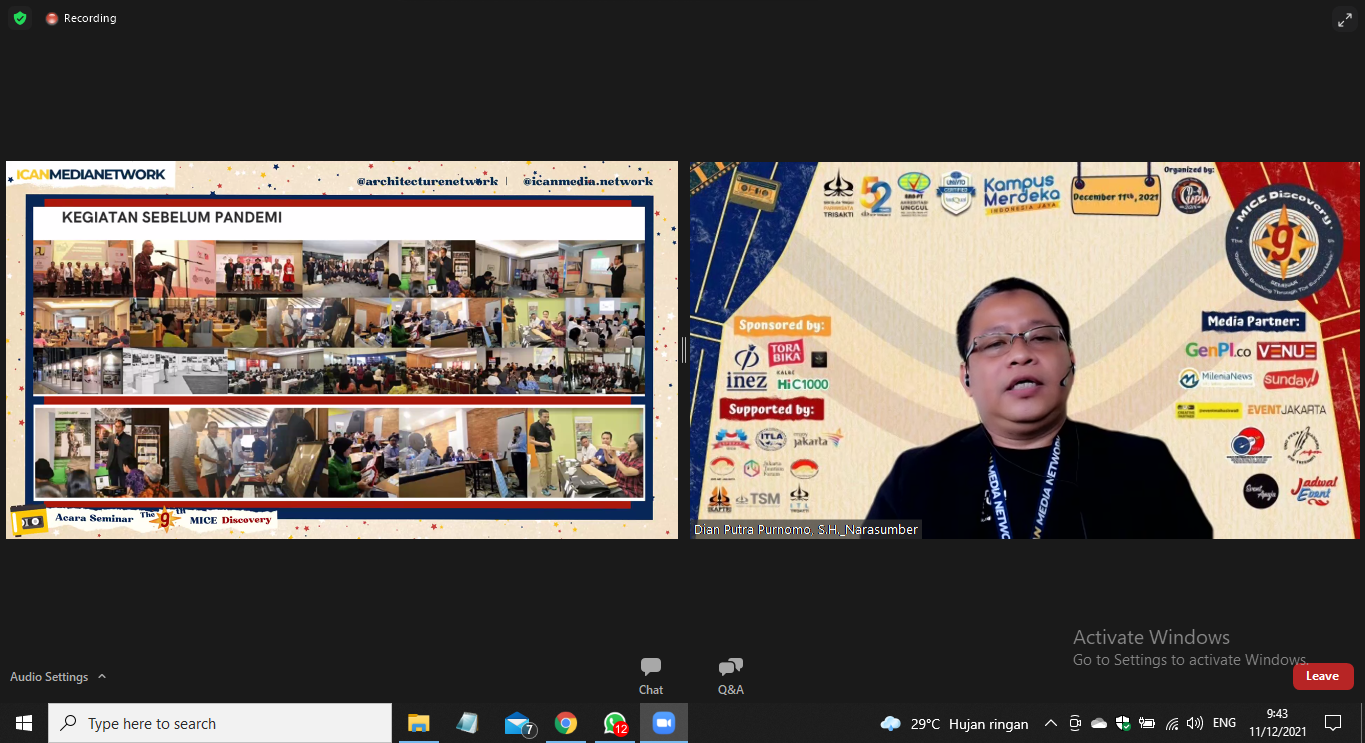Image resolution: width=1365 pixels, height=743 pixels.
Task: Open the Mail app in taskbar
Action: click(518, 723)
